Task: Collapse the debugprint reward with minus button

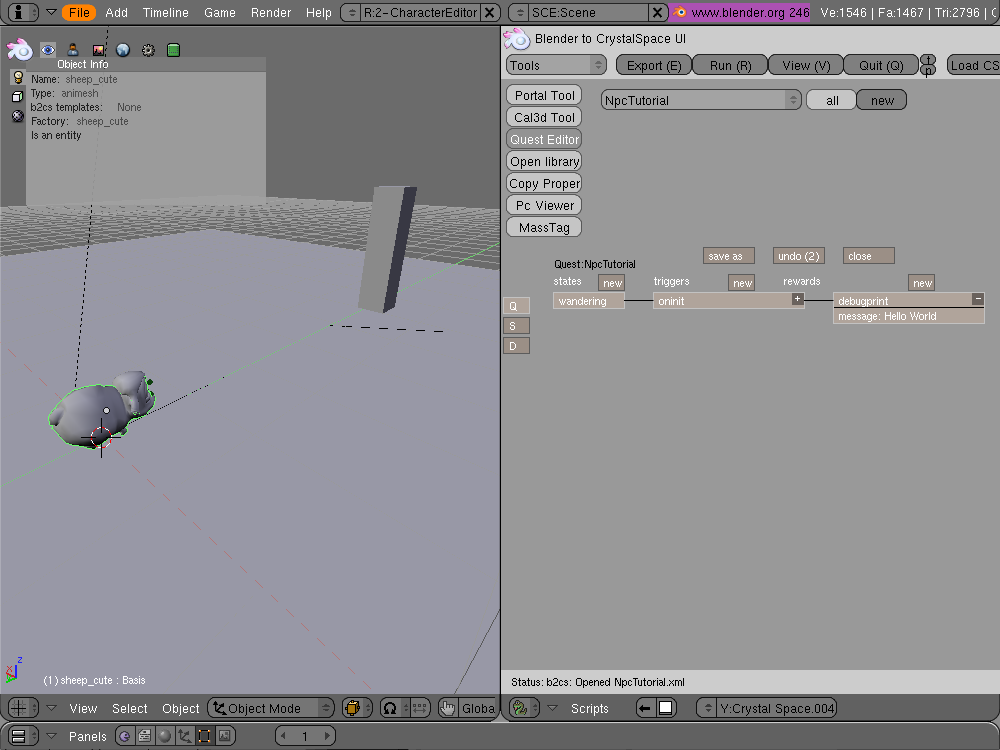Action: click(977, 299)
